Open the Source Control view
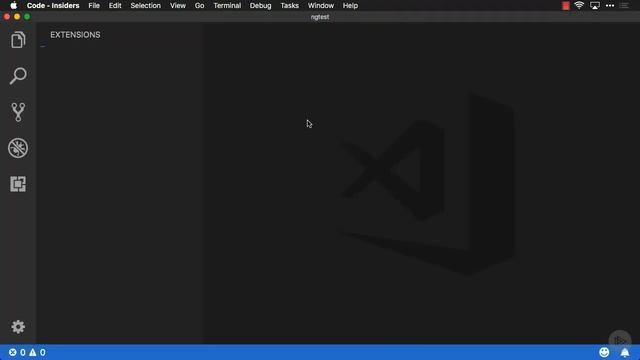Screen dimensions: 640x360 click(x=18, y=112)
